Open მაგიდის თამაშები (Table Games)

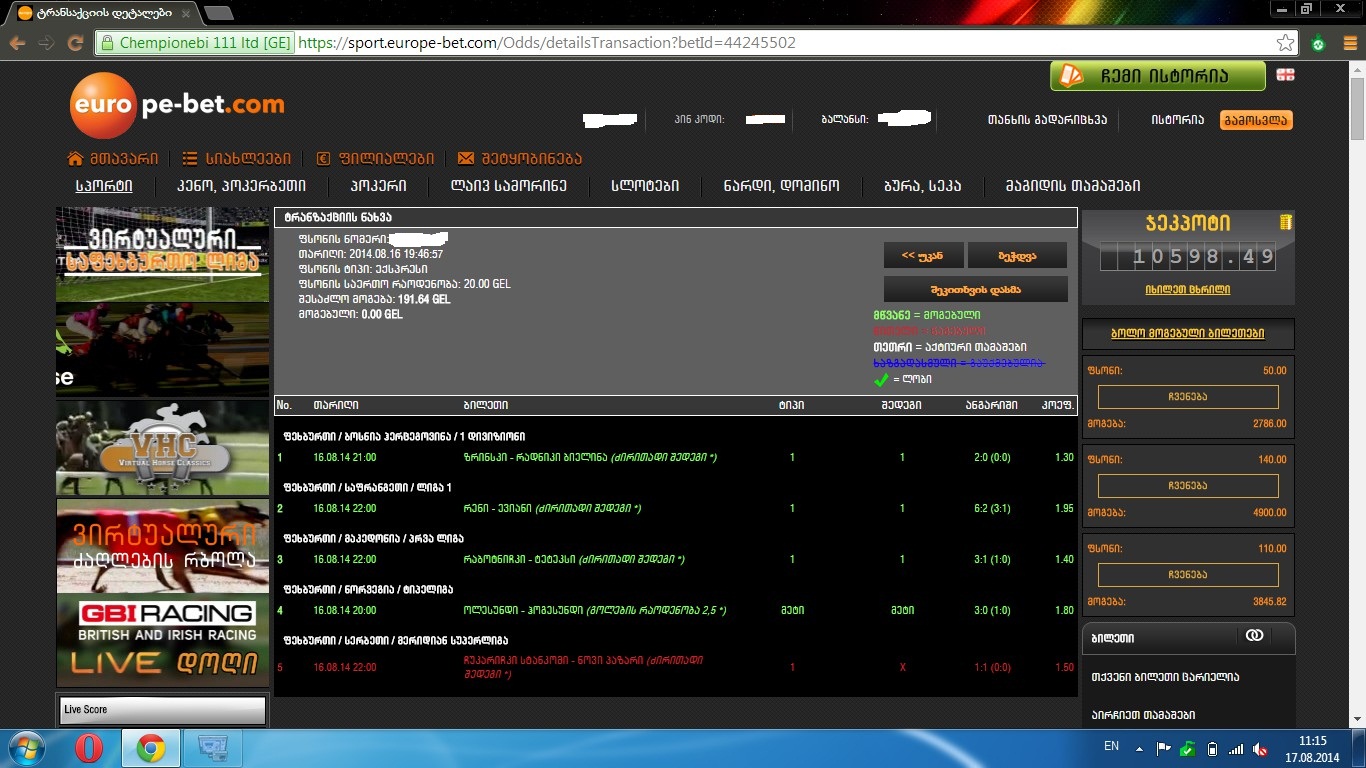click(1072, 185)
